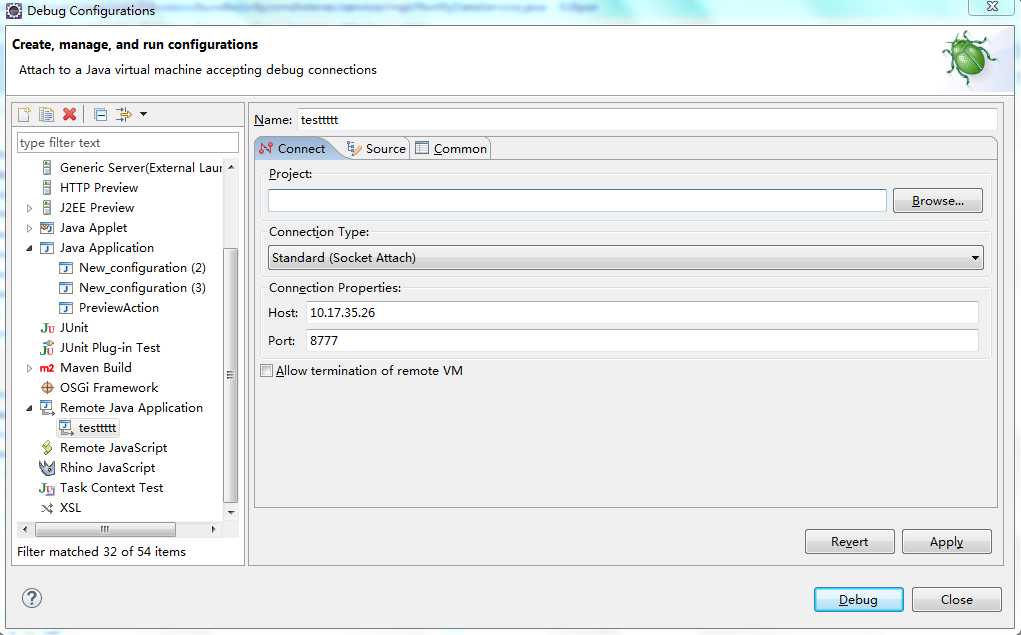
Task: Click the Help question mark icon
Action: click(32, 598)
